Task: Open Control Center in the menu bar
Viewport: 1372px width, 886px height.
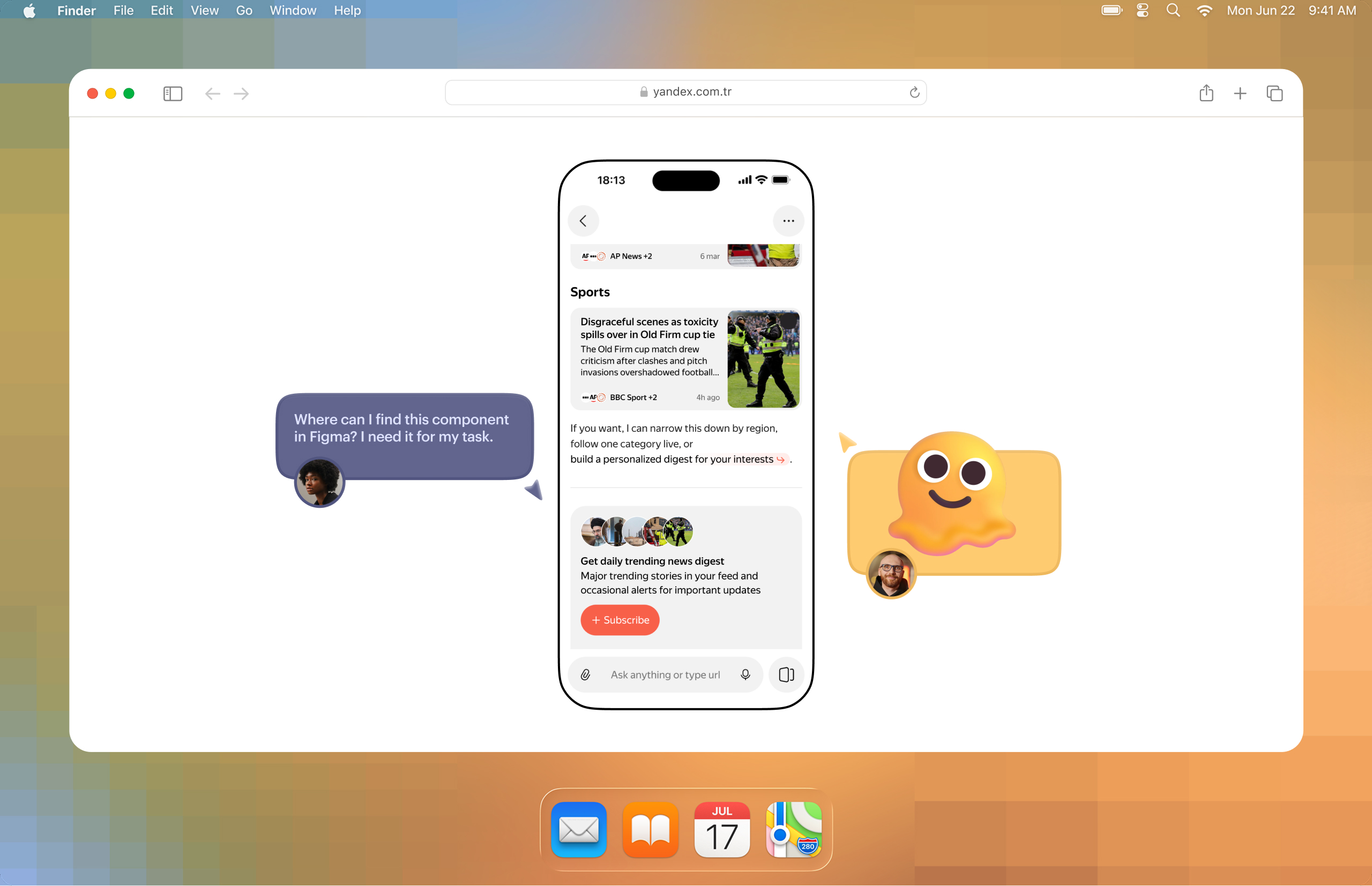Action: pos(1143,10)
